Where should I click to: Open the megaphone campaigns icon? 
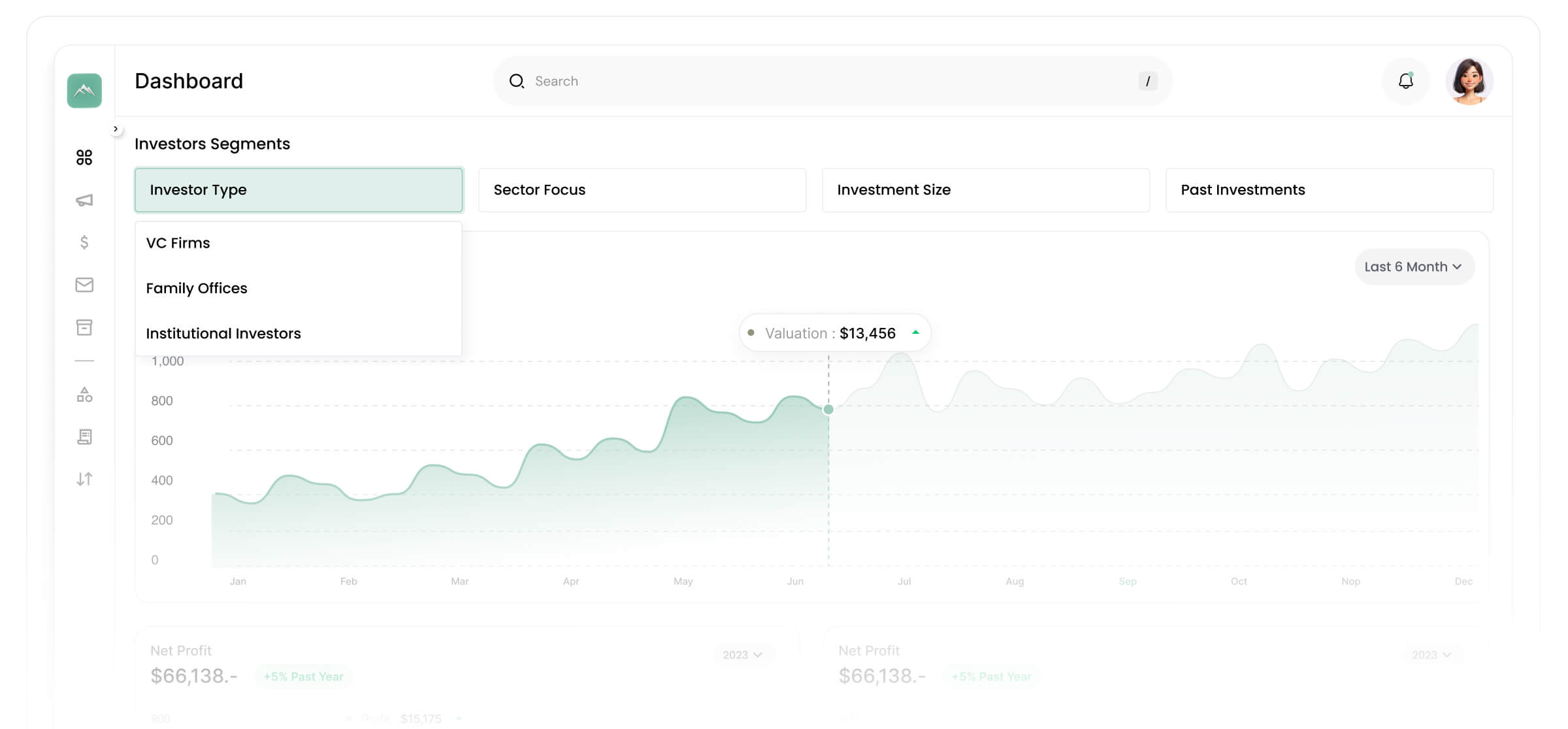coord(84,200)
